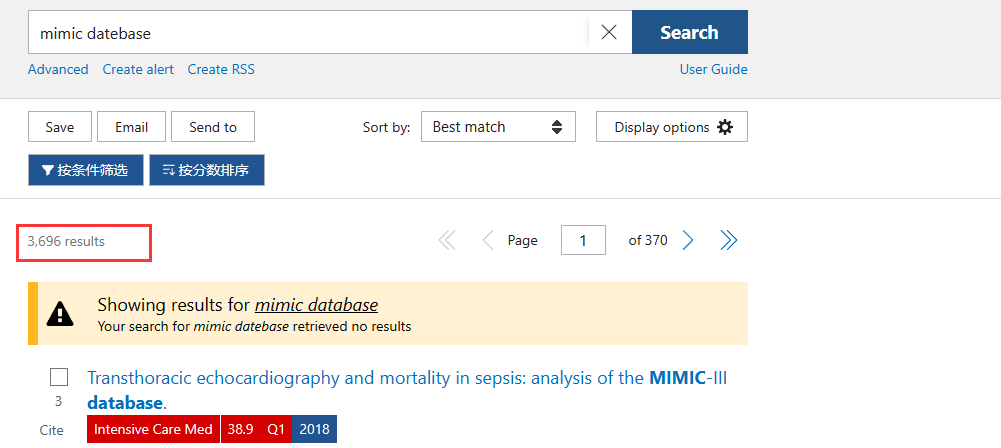This screenshot has width=1001, height=448.
Task: Open the Send to menu
Action: pyautogui.click(x=213, y=127)
